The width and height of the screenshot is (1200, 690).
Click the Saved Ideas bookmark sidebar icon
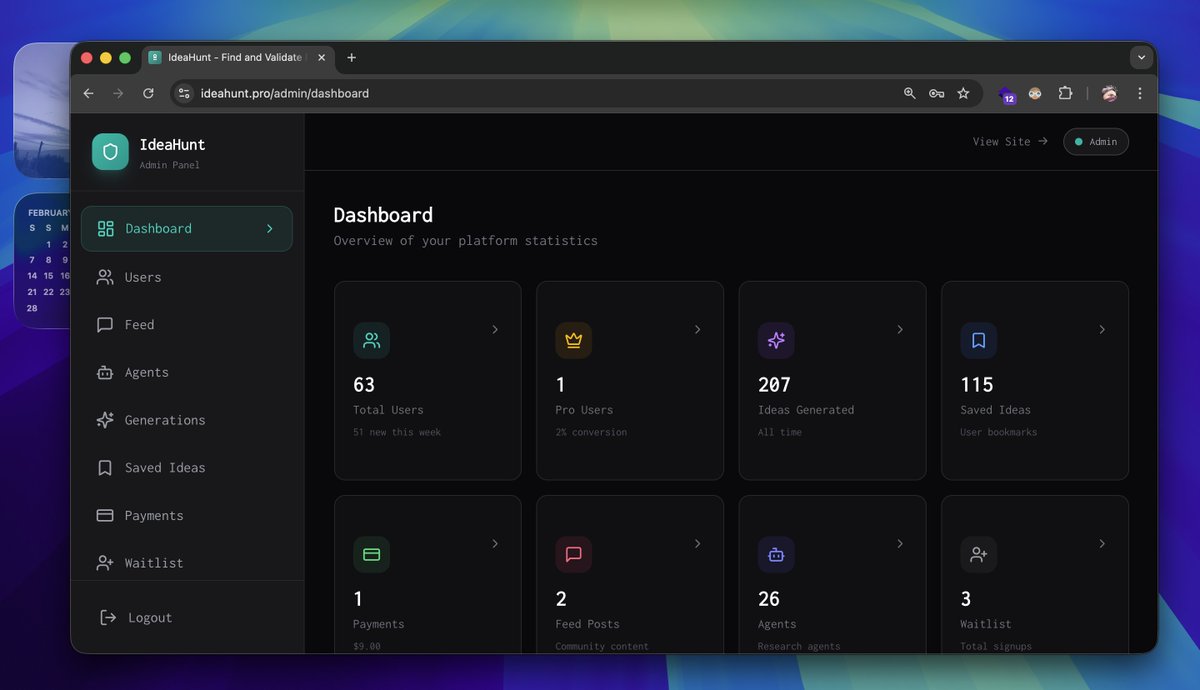(105, 468)
